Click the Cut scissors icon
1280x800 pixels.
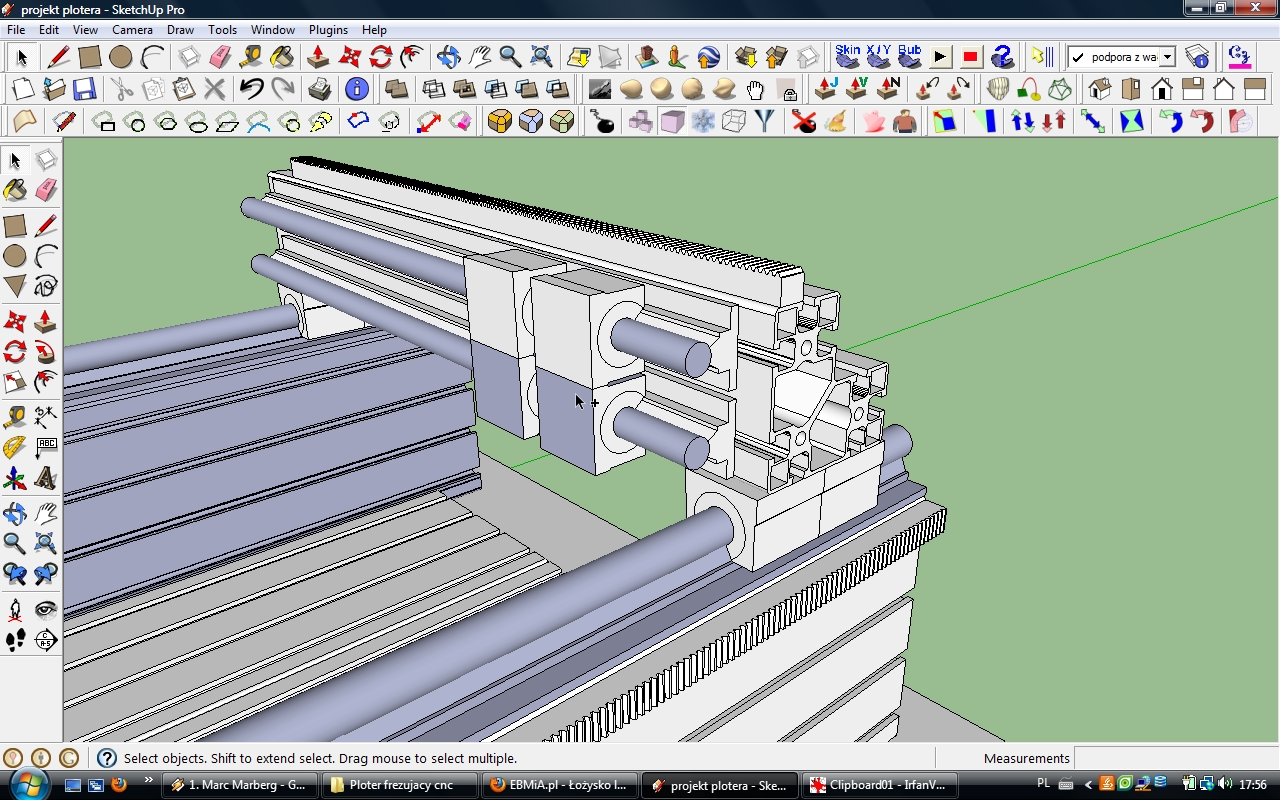(121, 90)
